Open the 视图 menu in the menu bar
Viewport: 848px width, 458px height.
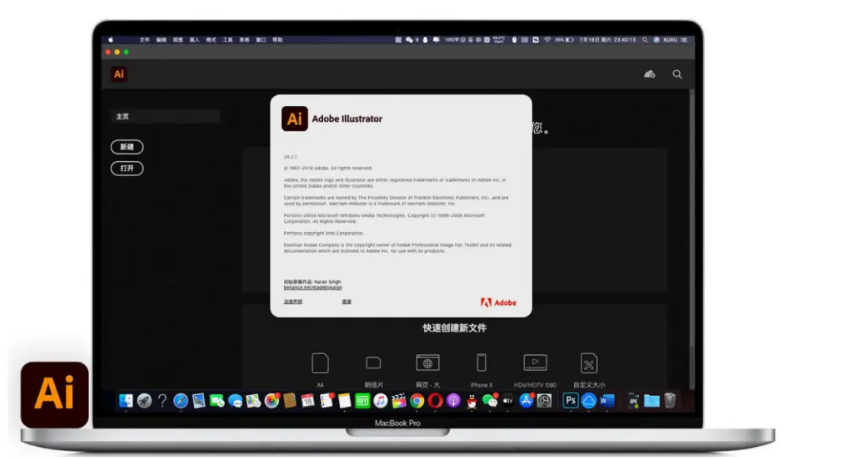pyautogui.click(x=178, y=39)
